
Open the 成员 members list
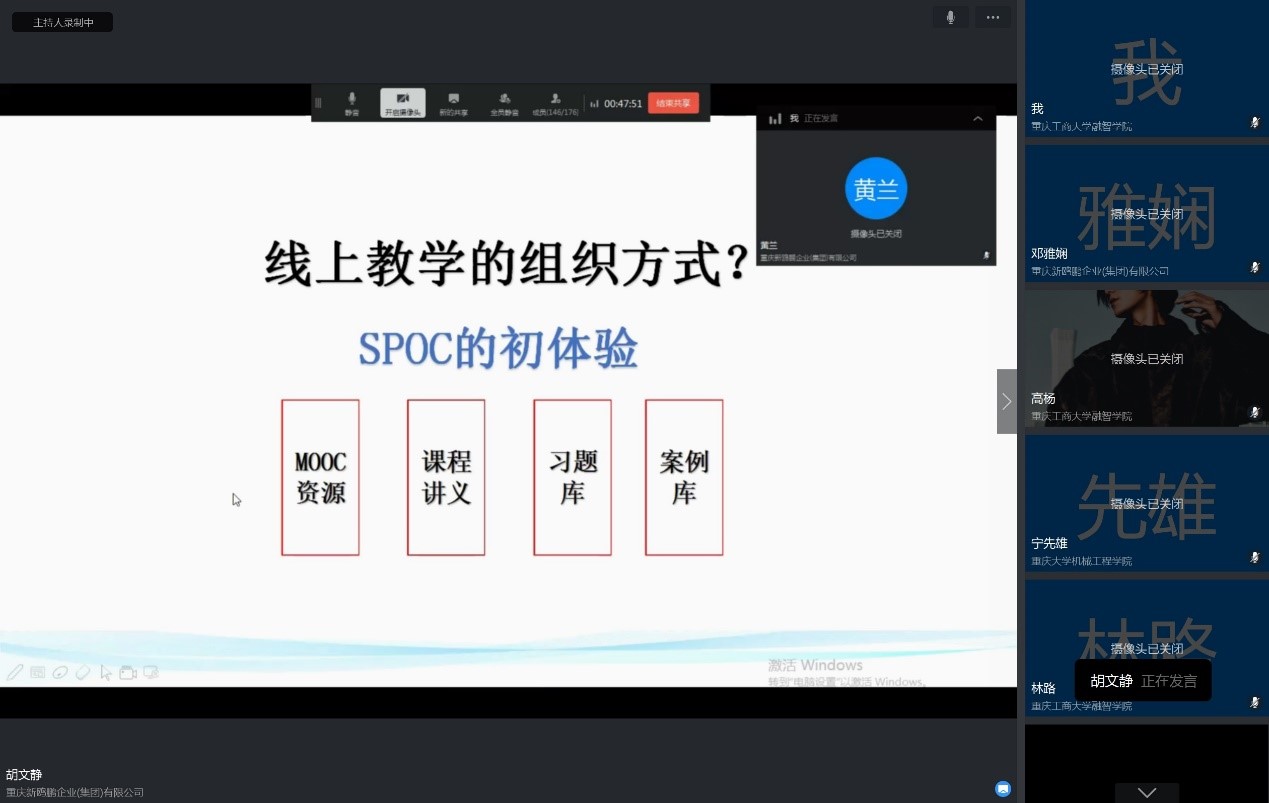click(555, 102)
